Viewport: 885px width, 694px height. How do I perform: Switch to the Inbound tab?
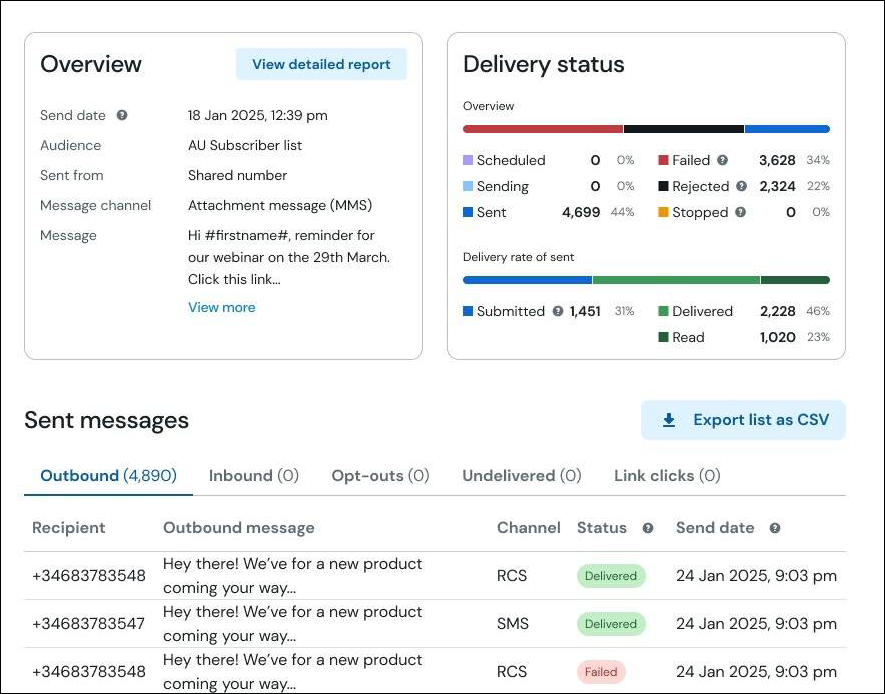pos(253,476)
